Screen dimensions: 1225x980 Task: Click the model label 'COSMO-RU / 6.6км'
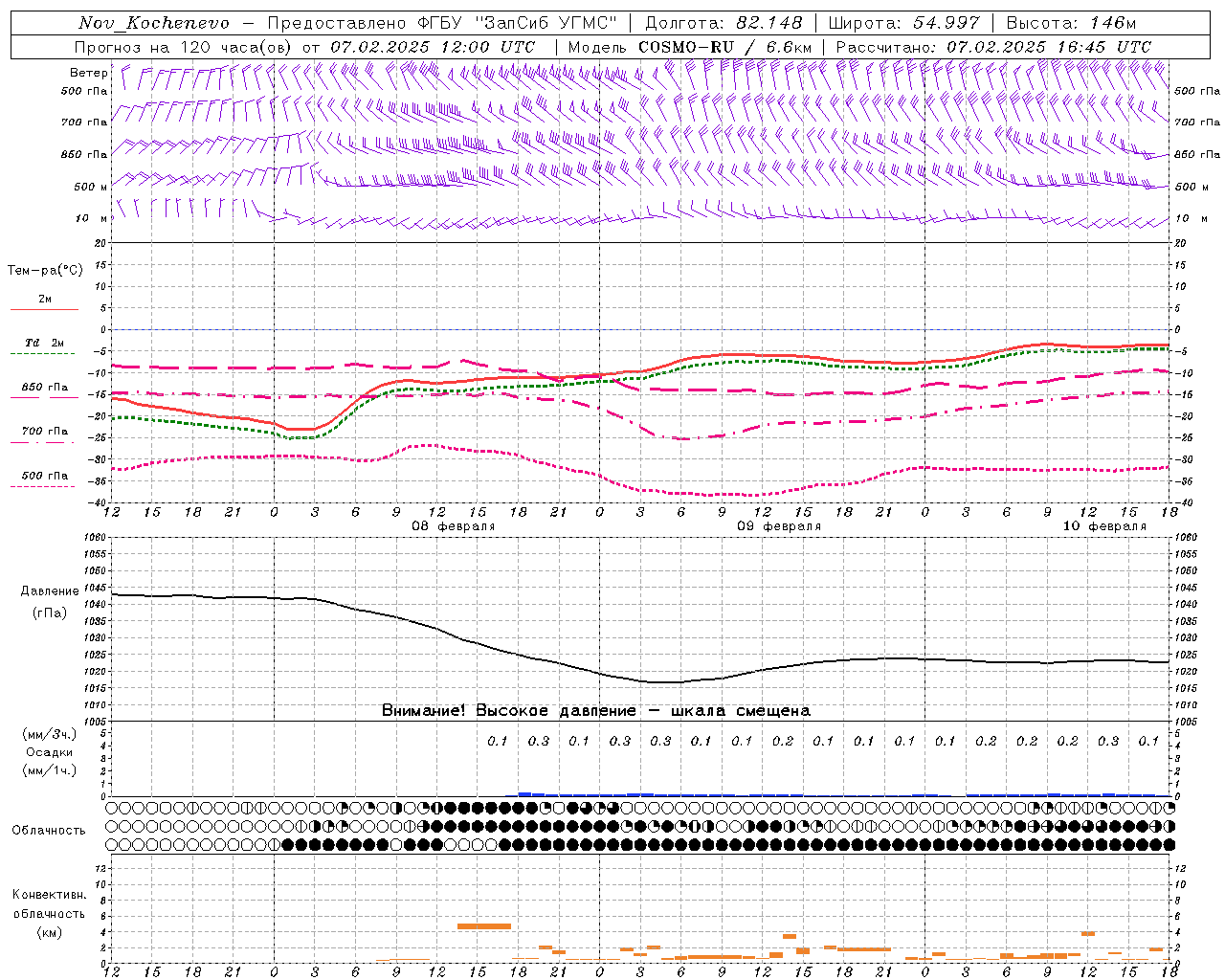point(725,47)
